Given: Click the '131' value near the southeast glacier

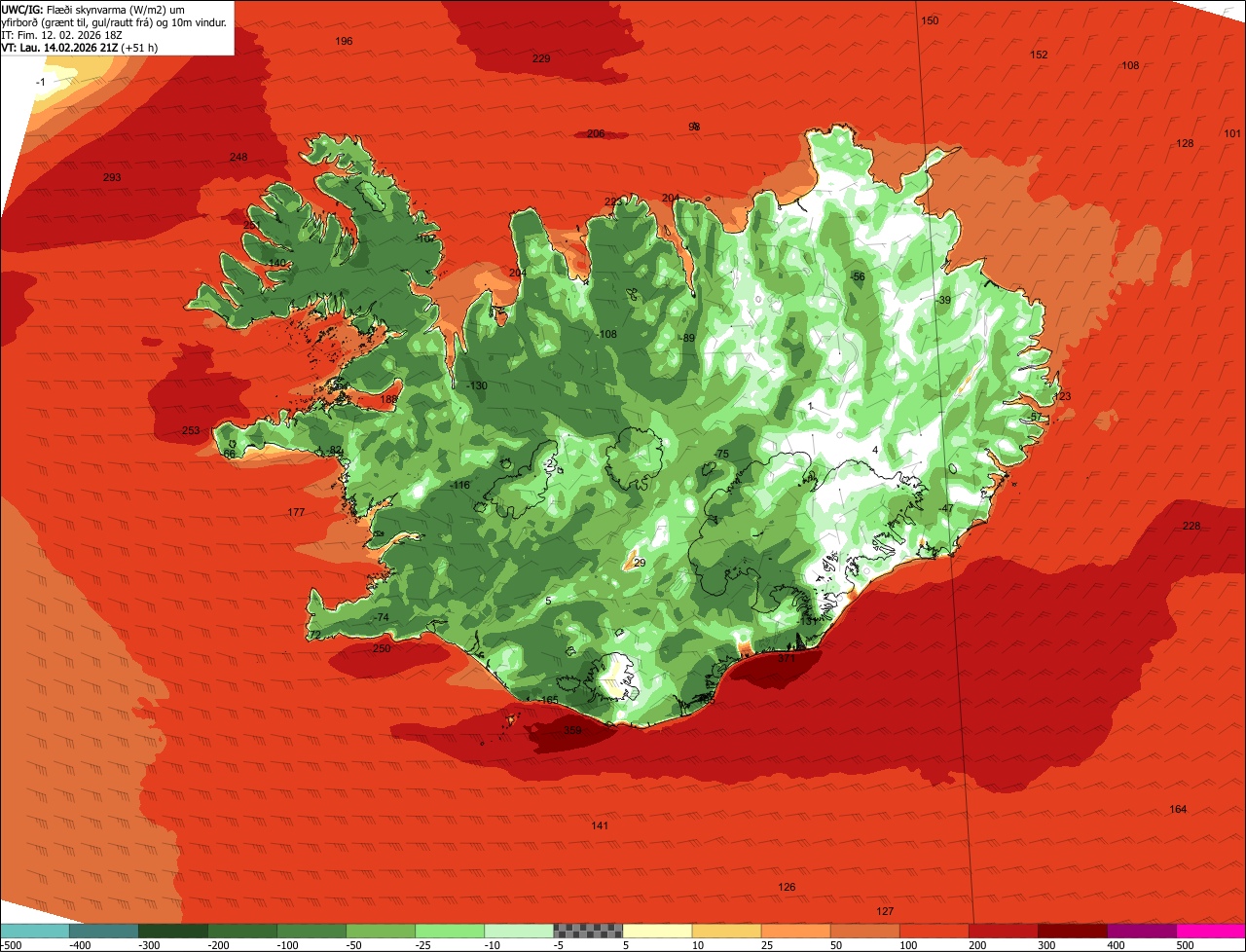Looking at the screenshot, I should tap(807, 621).
